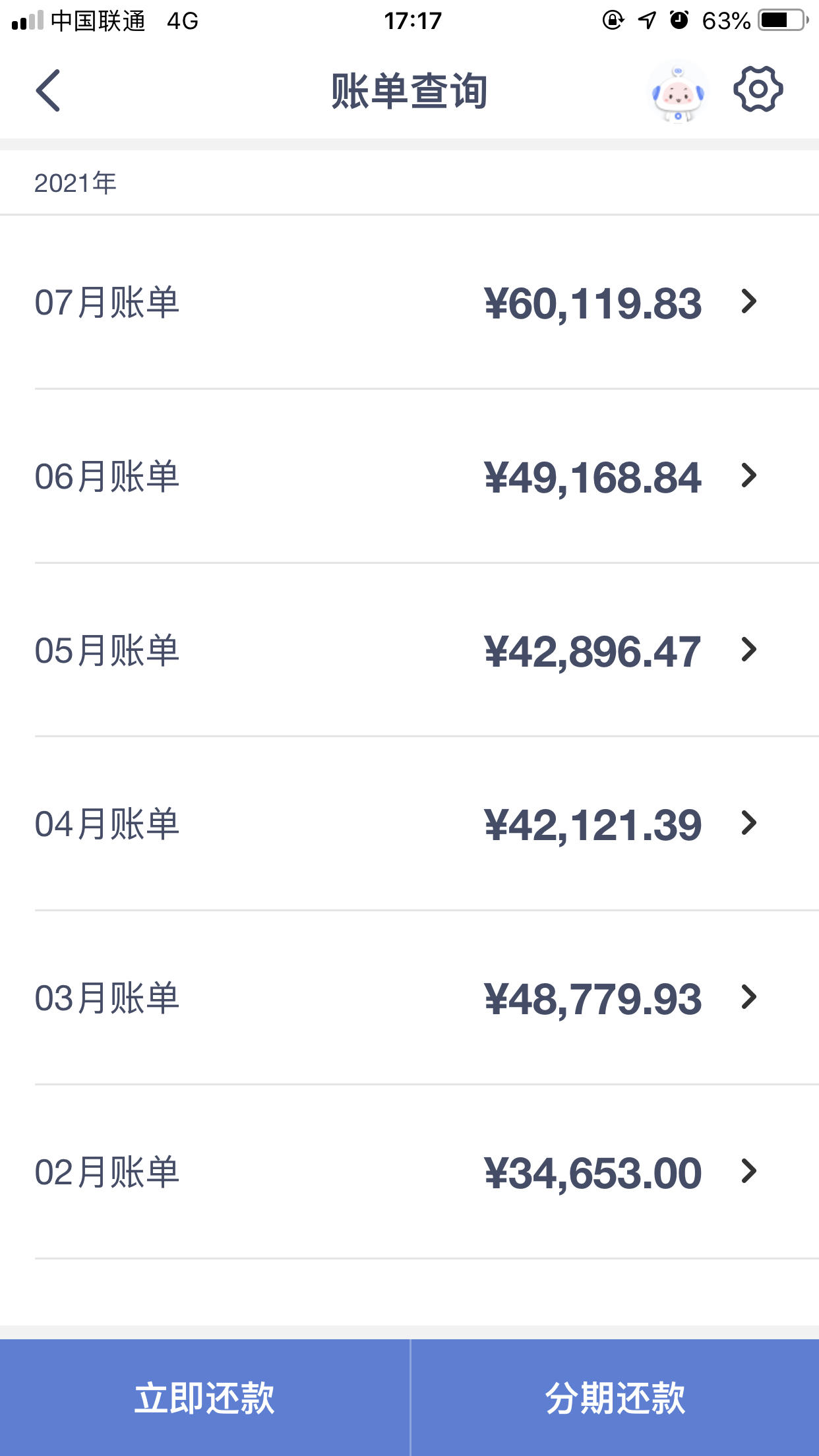Select the ¥60,119.83 amount
The height and width of the screenshot is (1456, 819).
click(593, 304)
